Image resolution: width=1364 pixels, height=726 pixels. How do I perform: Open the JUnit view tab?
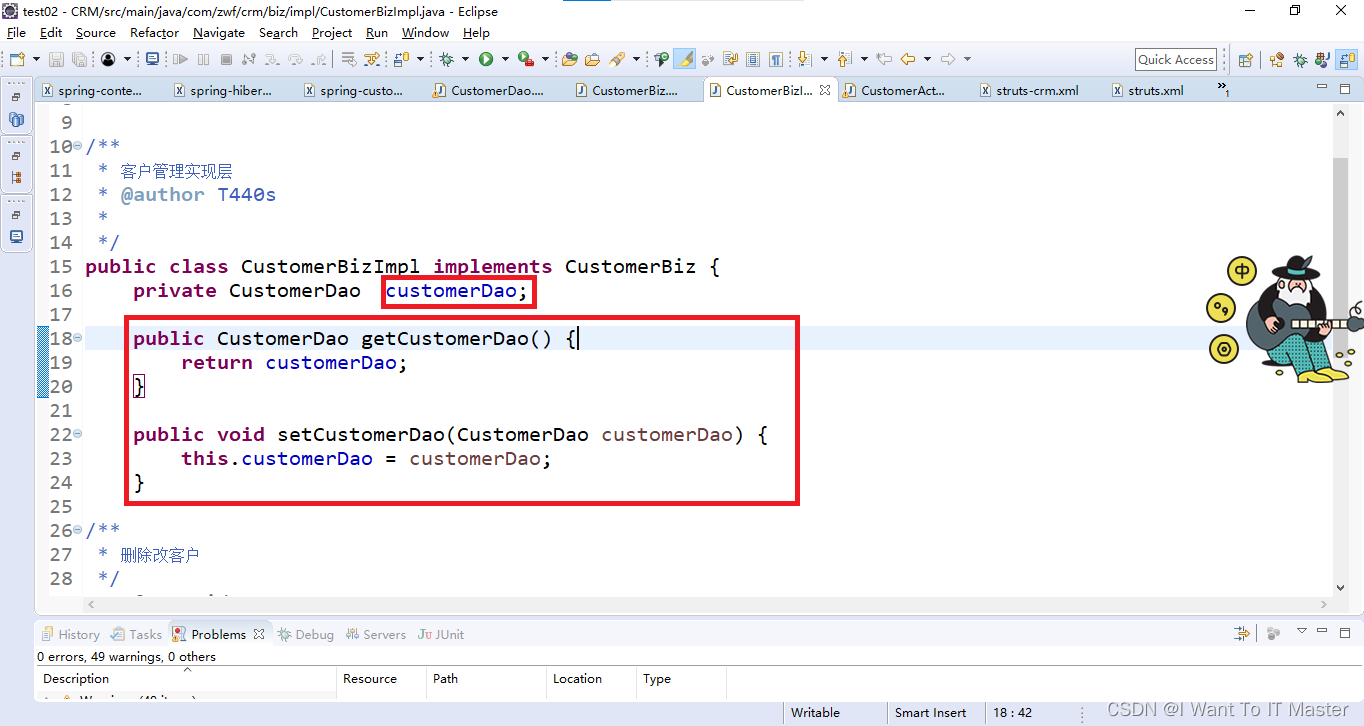(441, 634)
